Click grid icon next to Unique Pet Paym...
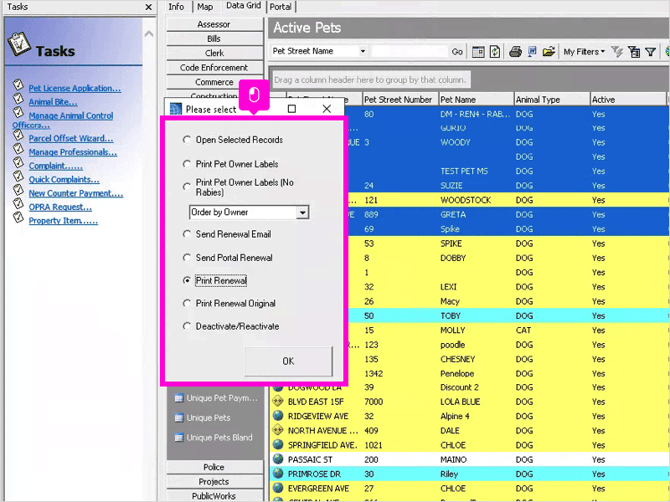This screenshot has width=670, height=502. [x=179, y=398]
